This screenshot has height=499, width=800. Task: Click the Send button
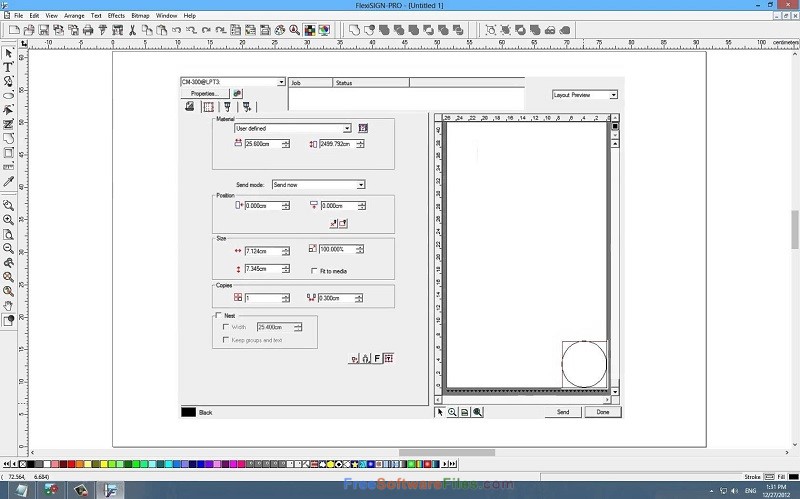click(563, 412)
